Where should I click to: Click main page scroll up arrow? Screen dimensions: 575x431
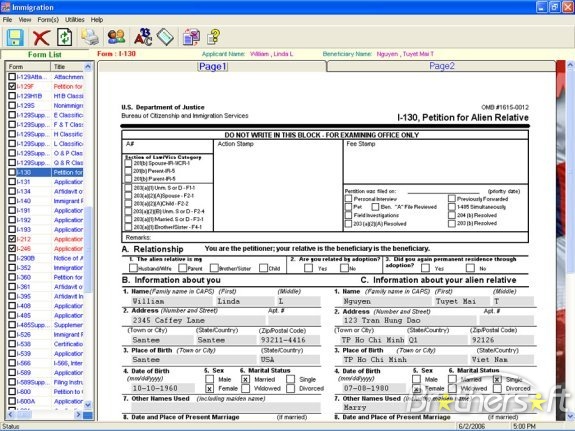pos(570,65)
